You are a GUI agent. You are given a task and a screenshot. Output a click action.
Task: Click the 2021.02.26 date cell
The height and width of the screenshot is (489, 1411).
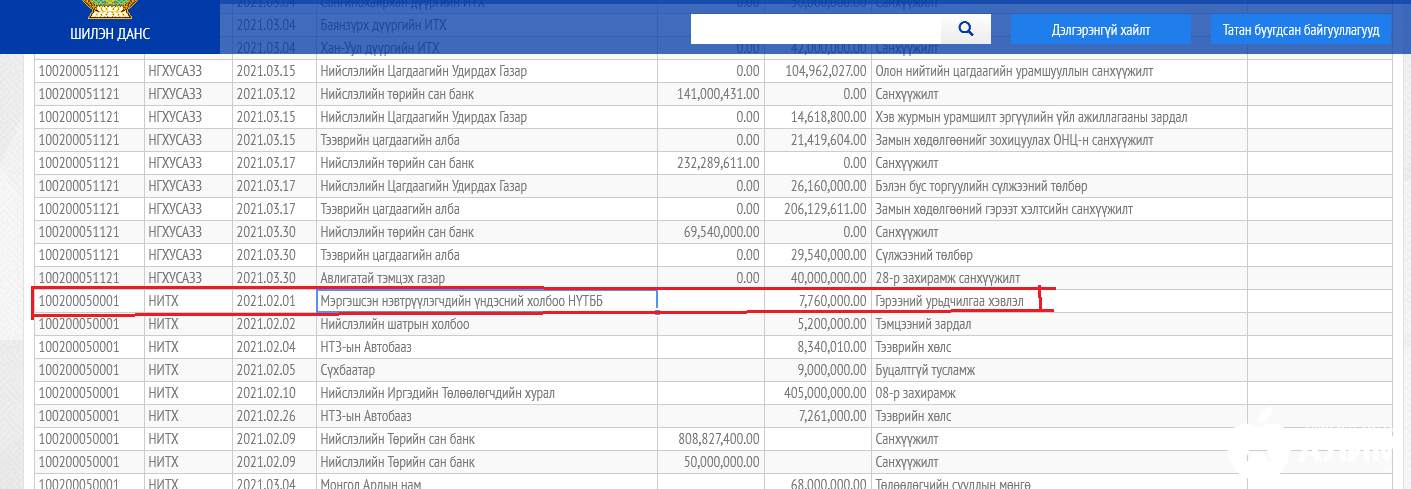pos(274,416)
